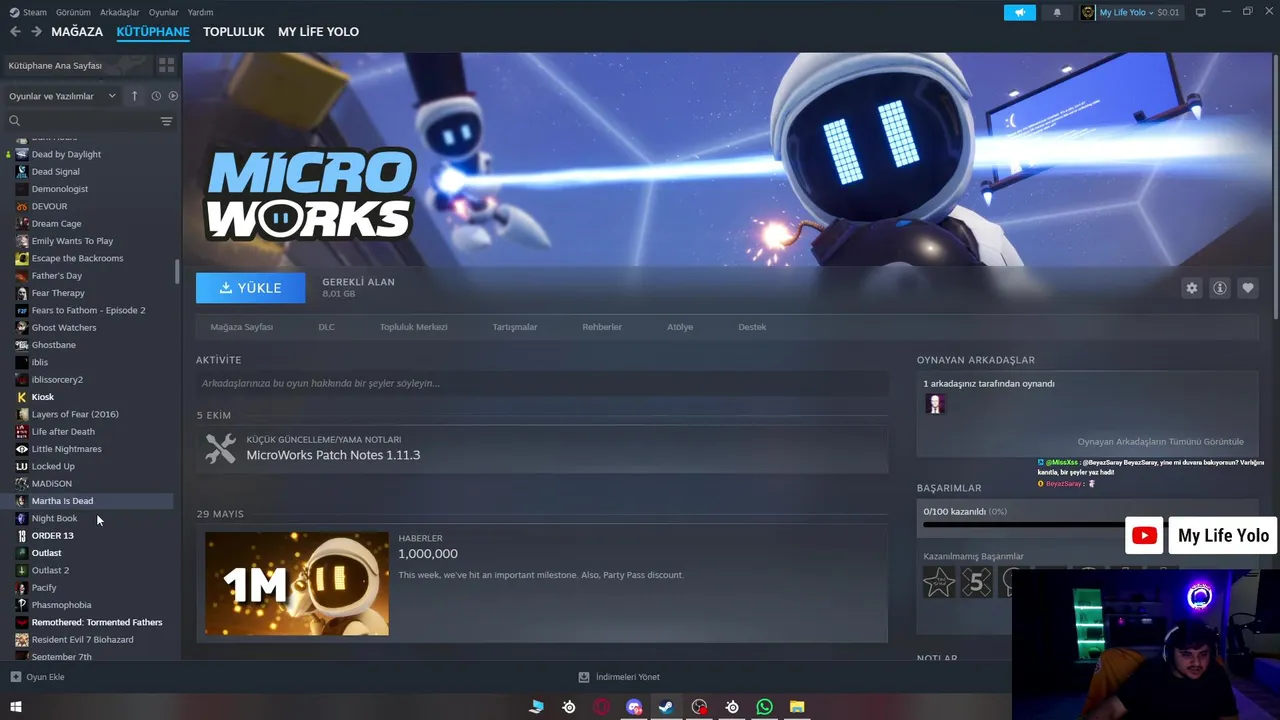This screenshot has height=720, width=1280.
Task: Open Destek link
Action: (752, 327)
